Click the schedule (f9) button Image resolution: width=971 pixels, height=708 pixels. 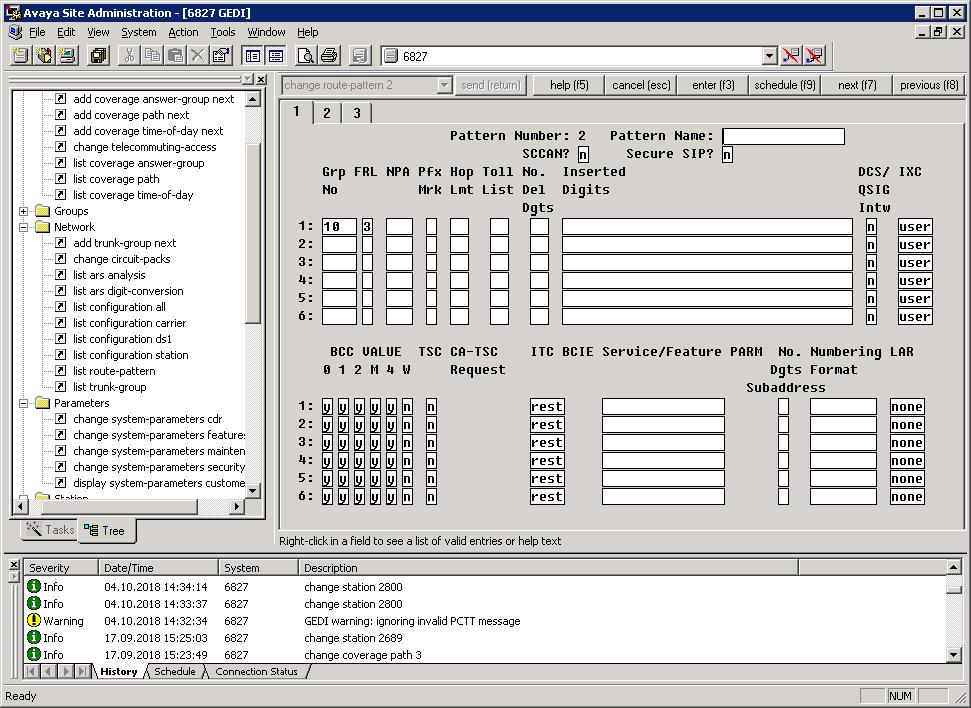coord(785,85)
